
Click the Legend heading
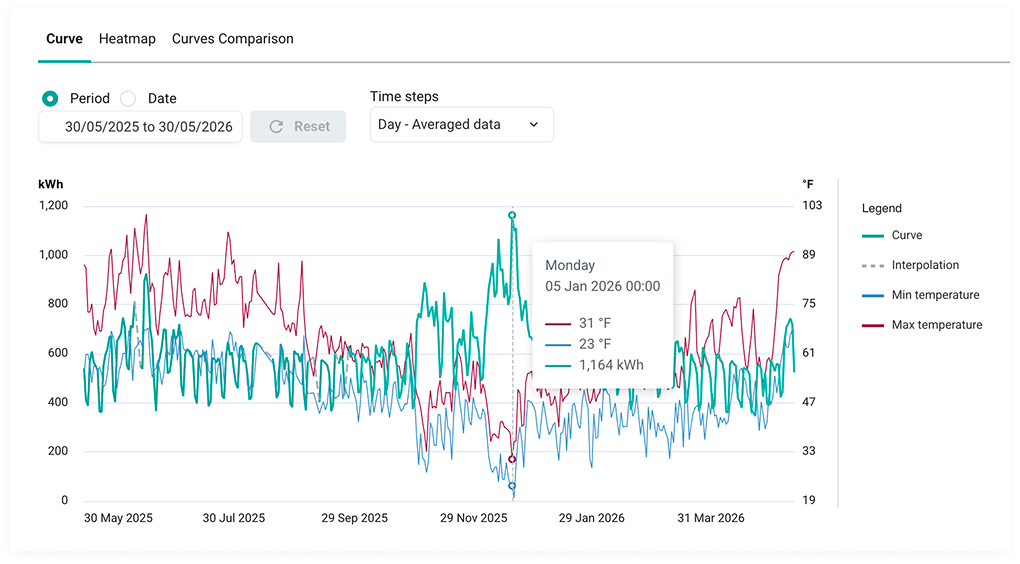pyautogui.click(x=881, y=208)
